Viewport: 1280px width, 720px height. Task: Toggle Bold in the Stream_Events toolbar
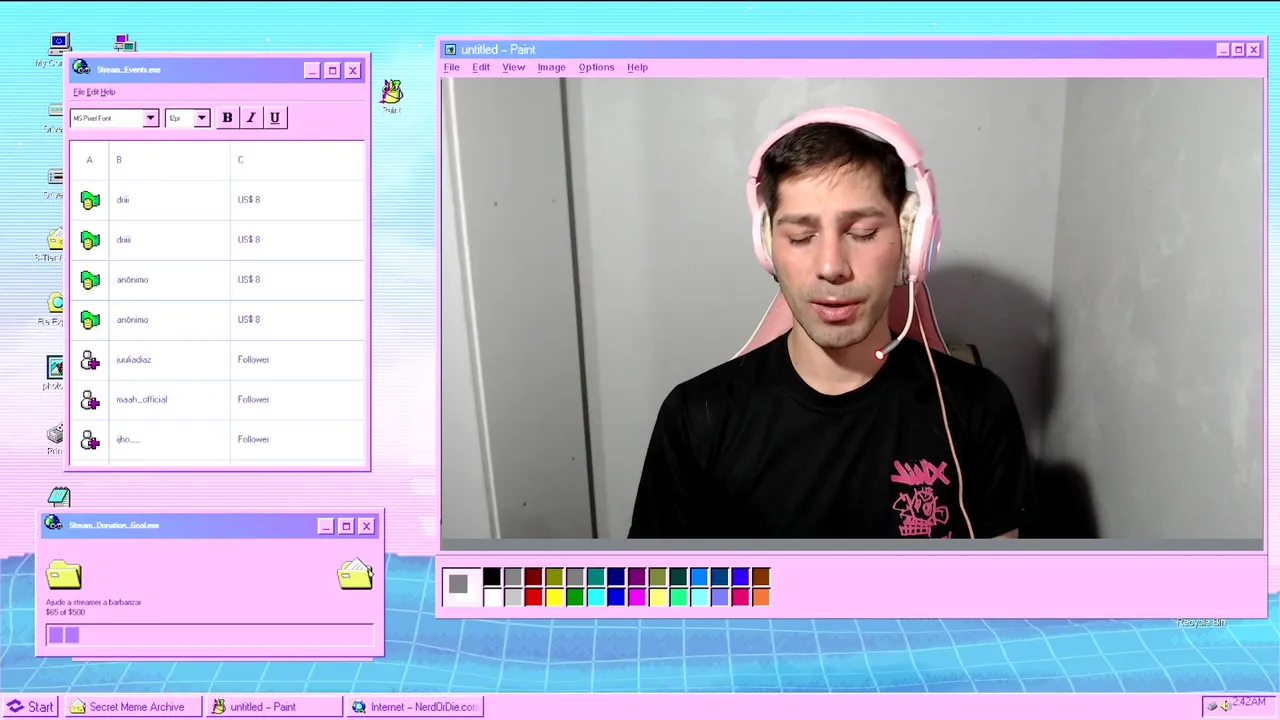[x=227, y=118]
